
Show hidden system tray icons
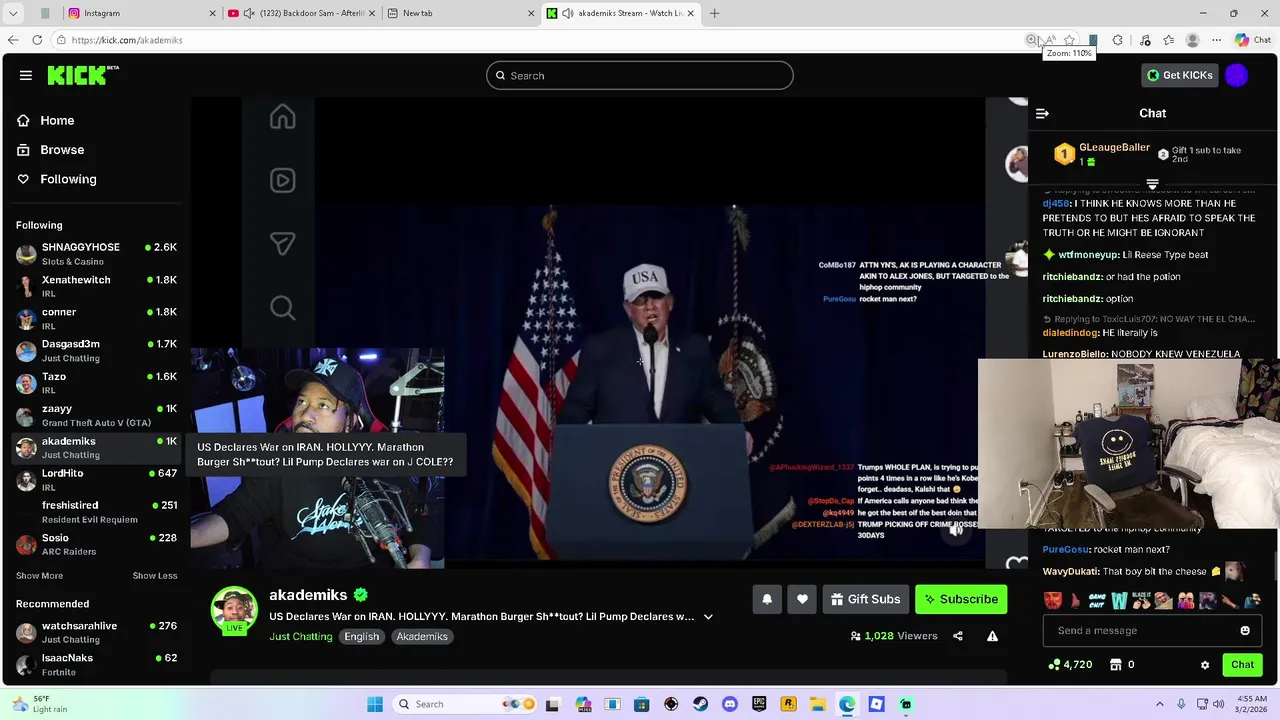coord(1159,704)
